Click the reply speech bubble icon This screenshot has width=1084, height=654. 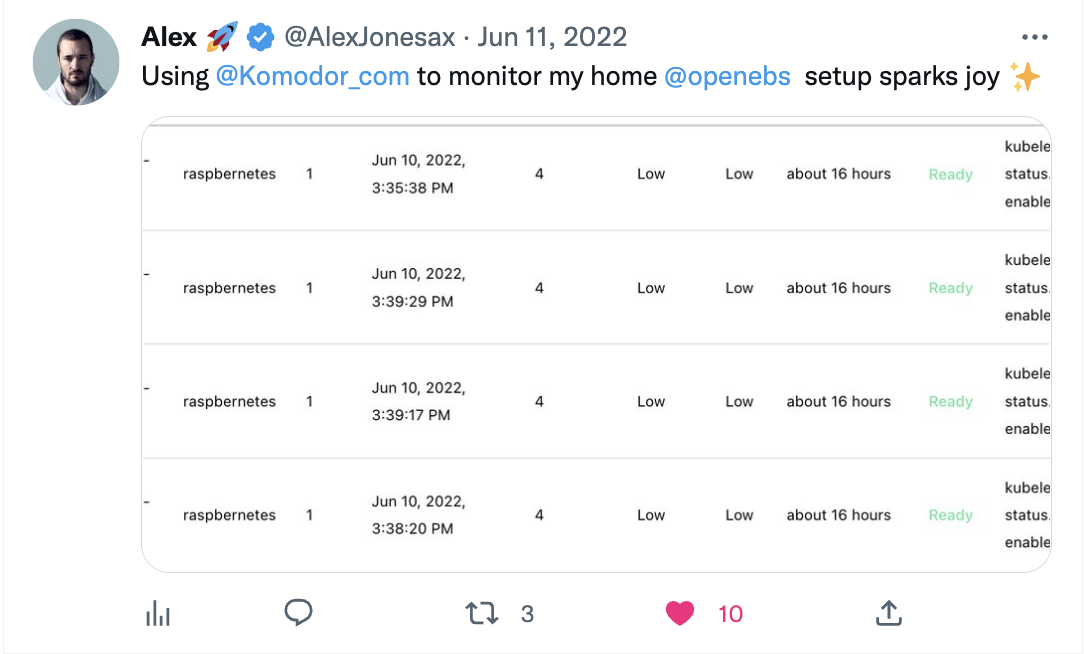coord(298,613)
